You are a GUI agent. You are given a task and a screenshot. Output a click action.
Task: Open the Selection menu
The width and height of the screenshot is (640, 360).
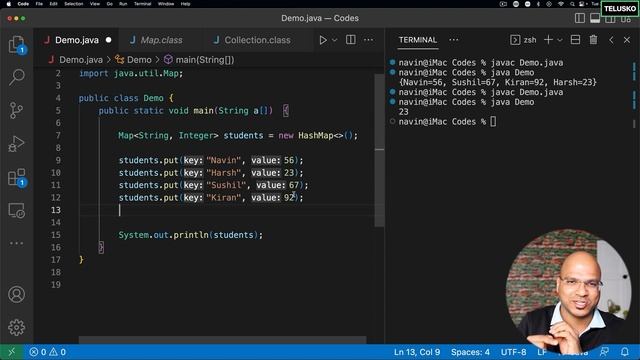(73, 4)
